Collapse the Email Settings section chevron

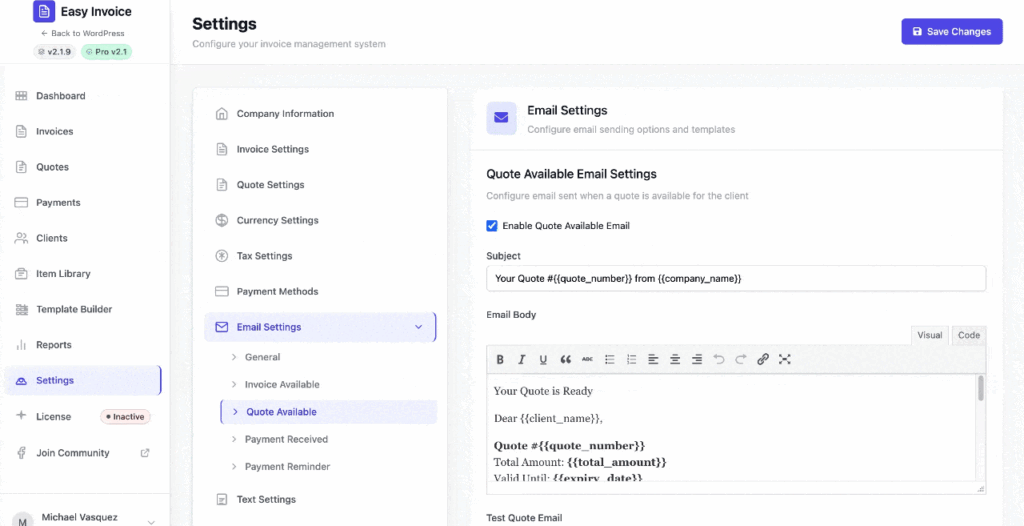coord(418,327)
